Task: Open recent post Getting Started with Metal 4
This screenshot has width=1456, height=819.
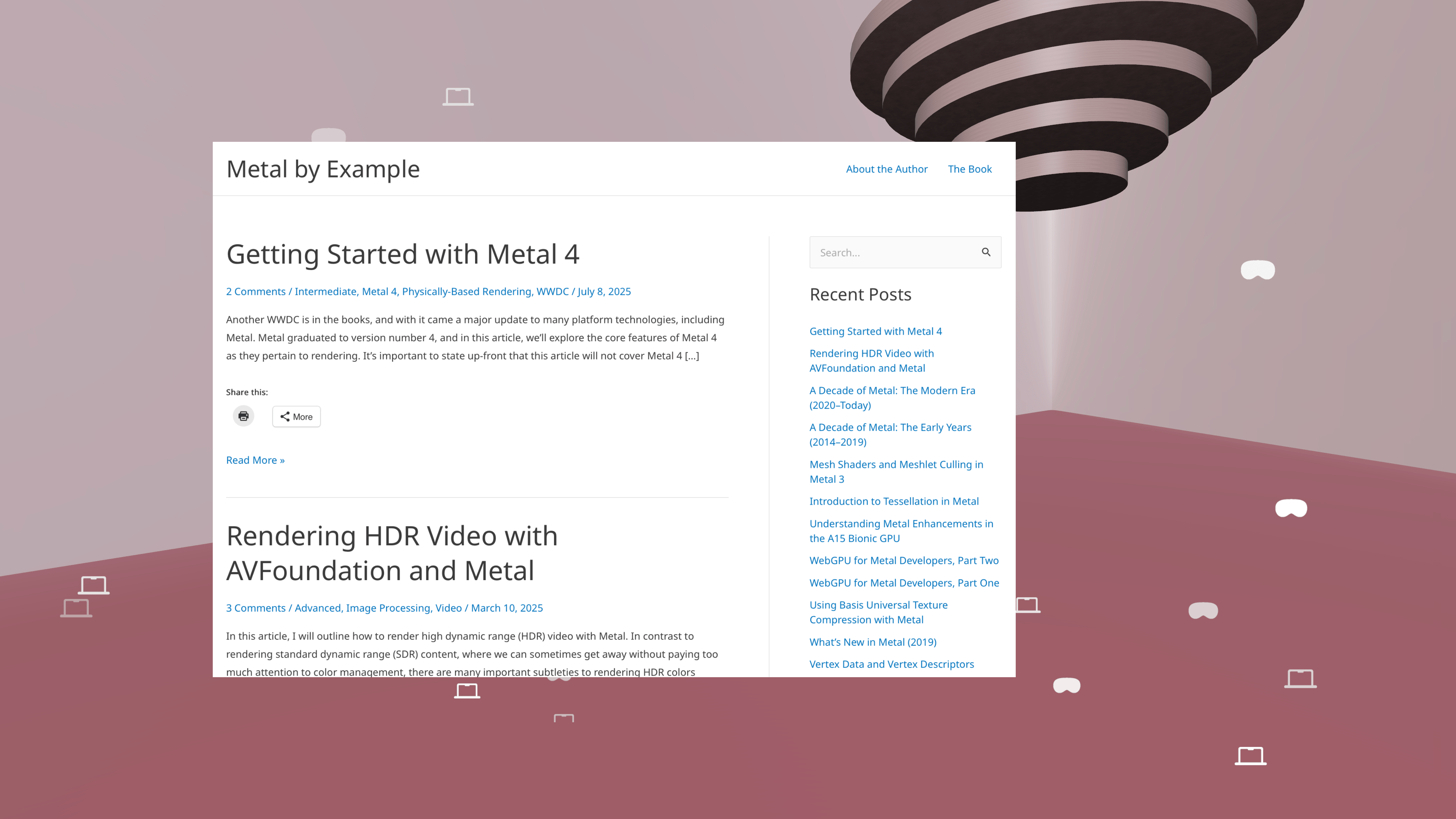Action: point(875,331)
